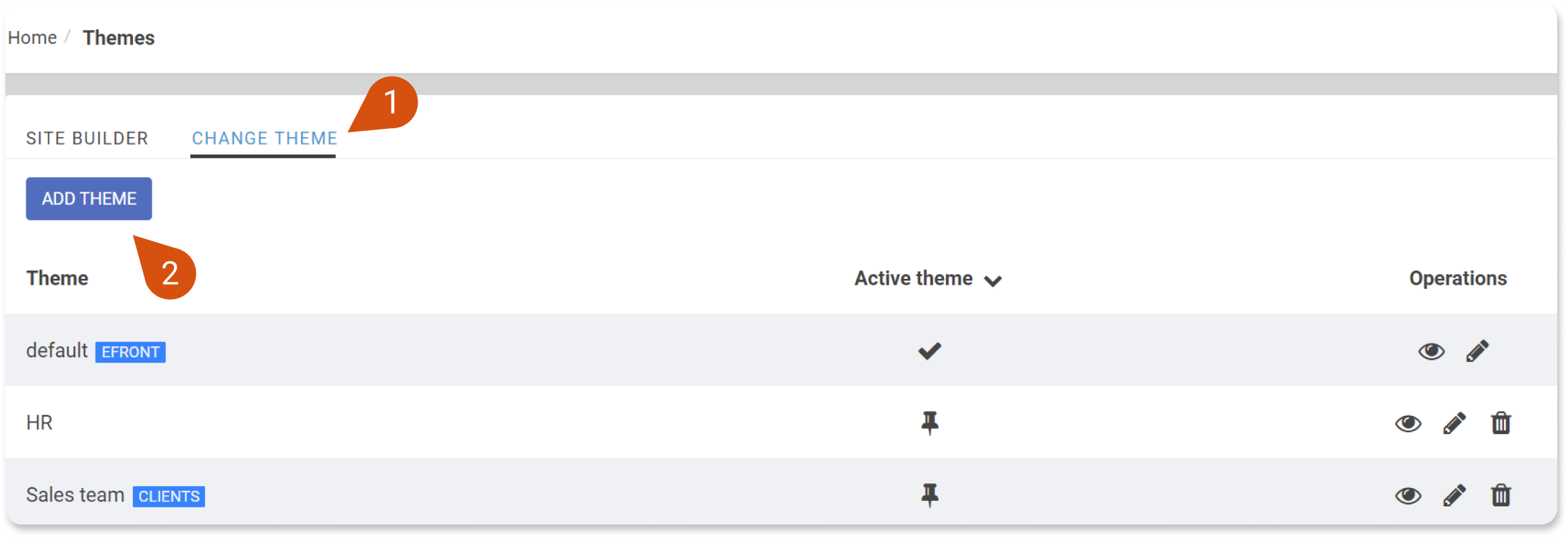Edit the HR theme using pencil icon

tap(1455, 423)
